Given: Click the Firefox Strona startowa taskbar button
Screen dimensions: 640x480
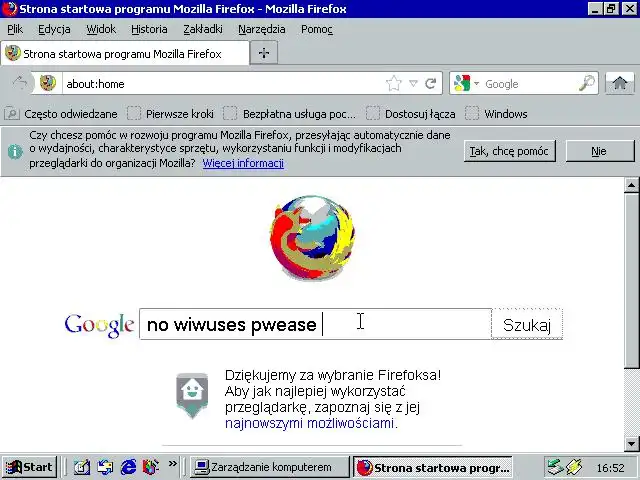Looking at the screenshot, I should 433,467.
